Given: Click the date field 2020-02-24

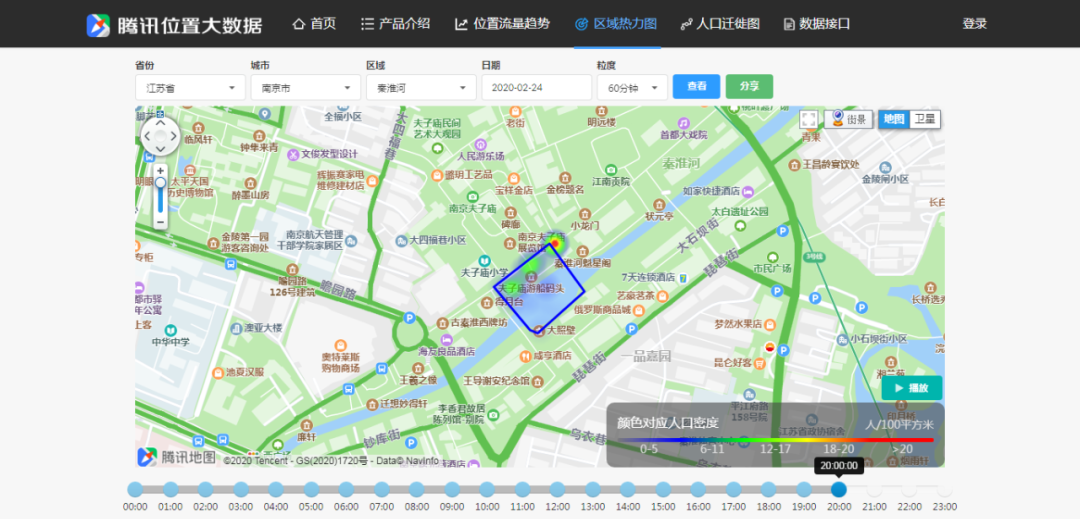Looking at the screenshot, I should [537, 88].
